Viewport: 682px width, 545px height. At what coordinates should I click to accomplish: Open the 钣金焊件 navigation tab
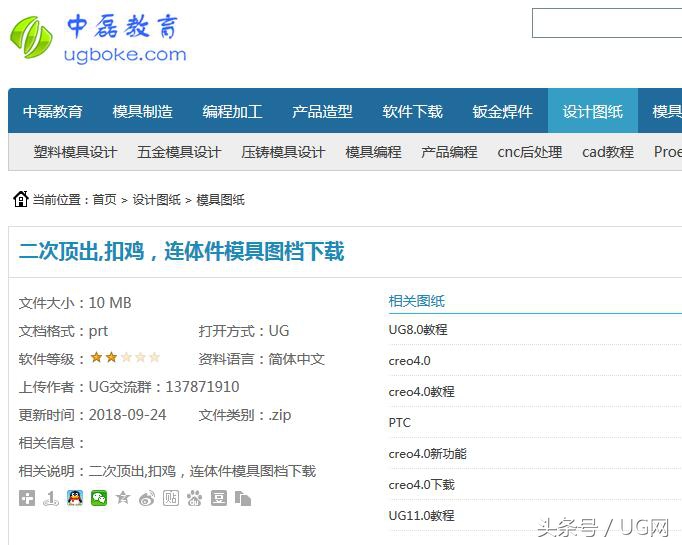502,111
